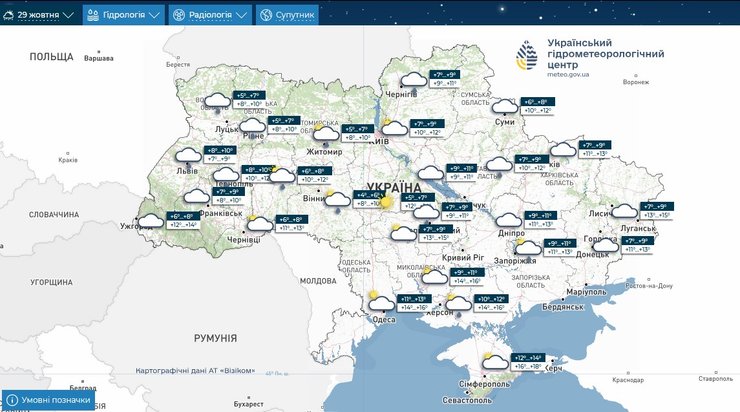Click Ужгород temperature label +6°...+8°
This screenshot has width=740, height=412.
(x=183, y=217)
